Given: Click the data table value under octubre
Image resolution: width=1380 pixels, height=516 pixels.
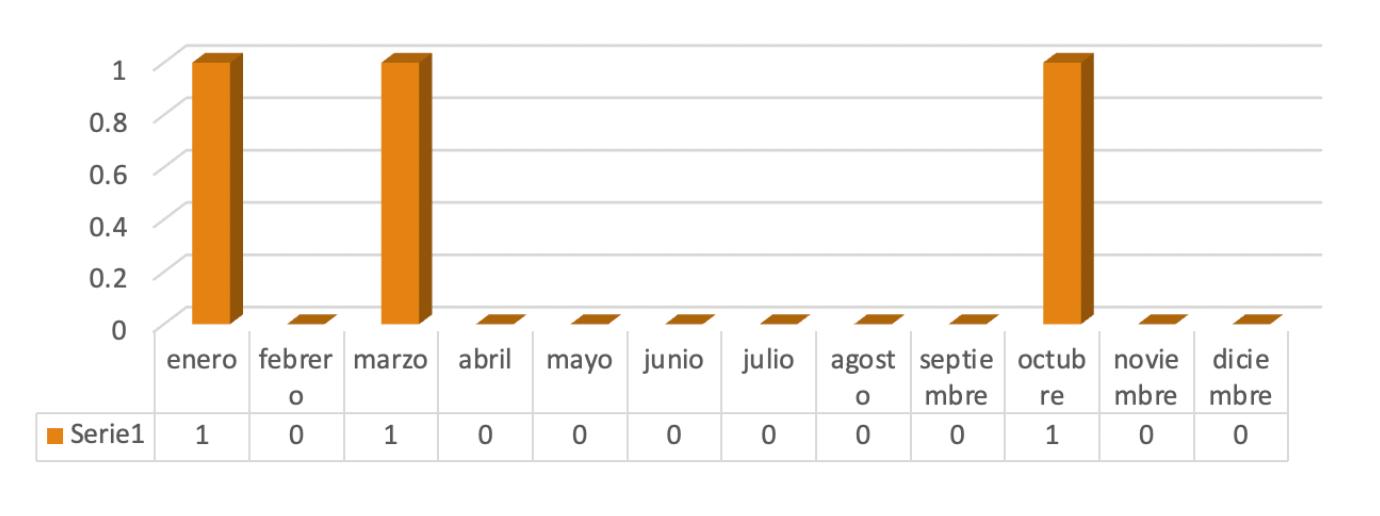Looking at the screenshot, I should pyautogui.click(x=1051, y=436).
